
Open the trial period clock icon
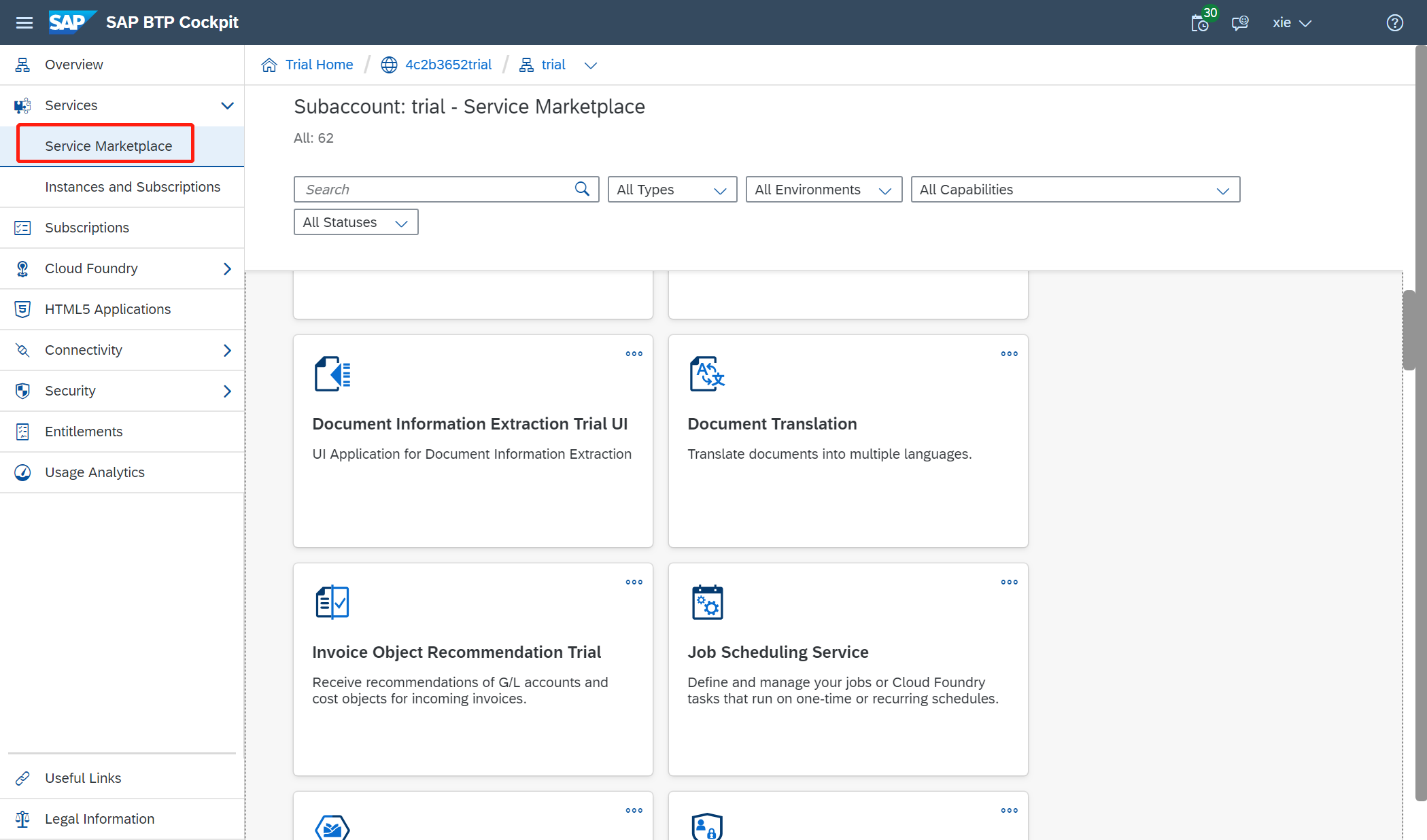1200,23
